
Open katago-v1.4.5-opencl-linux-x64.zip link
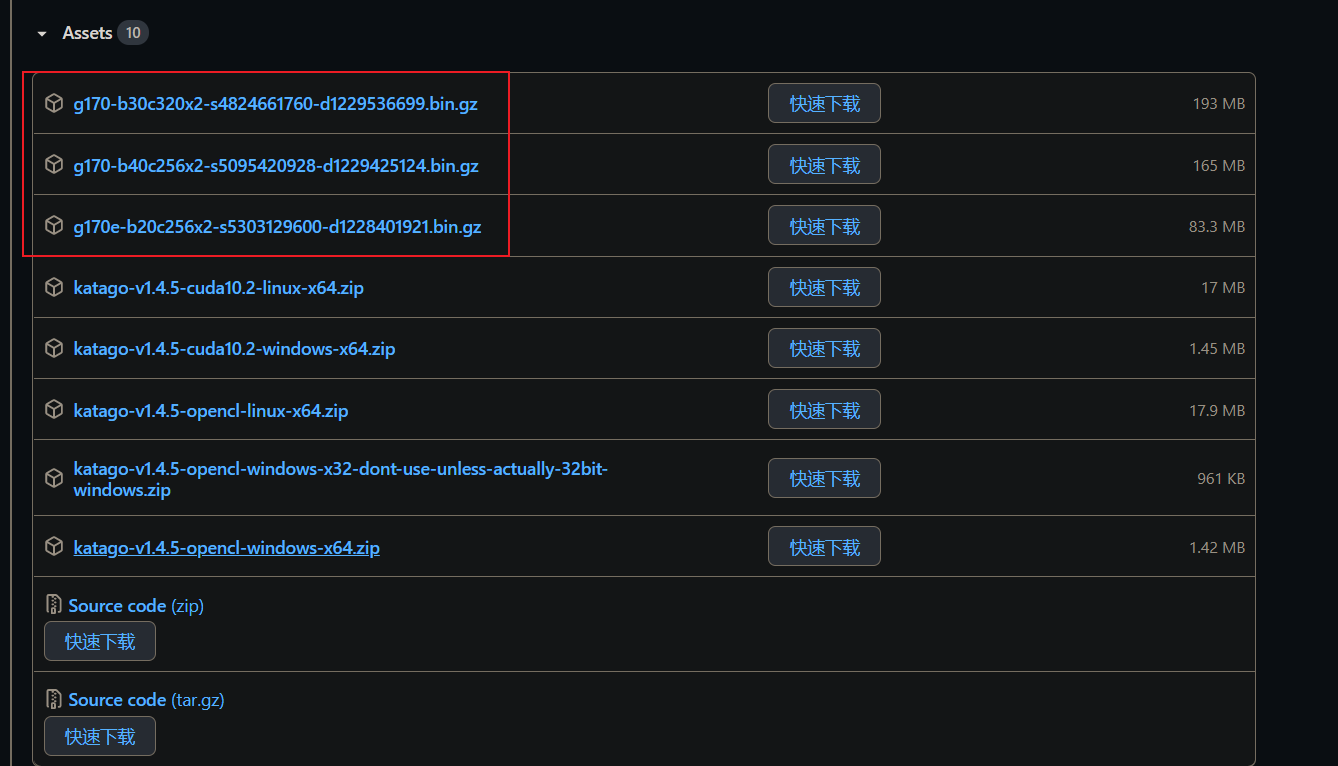click(x=211, y=410)
